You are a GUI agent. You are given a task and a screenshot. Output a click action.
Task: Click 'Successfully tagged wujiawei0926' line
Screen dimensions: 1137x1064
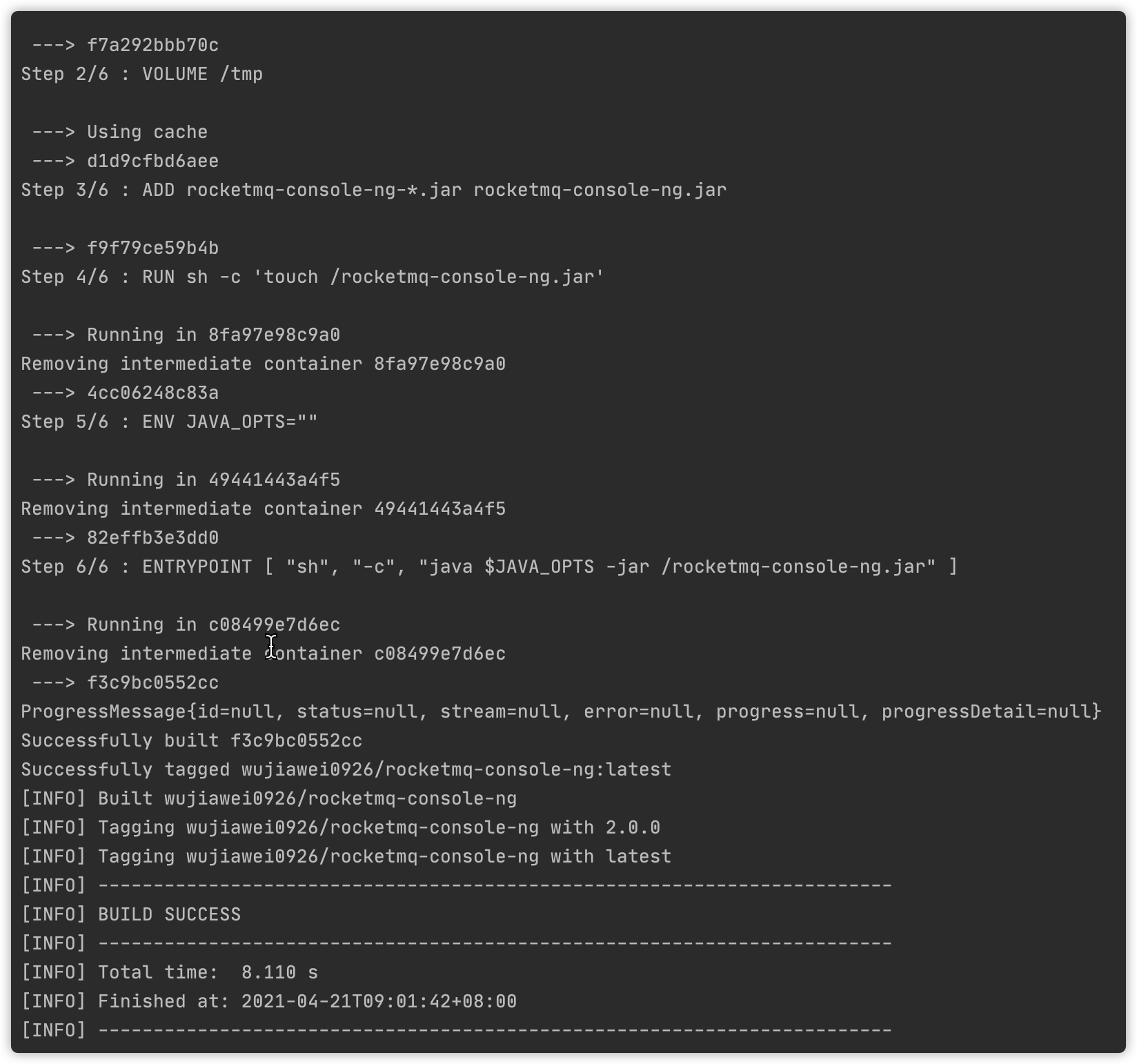(346, 769)
